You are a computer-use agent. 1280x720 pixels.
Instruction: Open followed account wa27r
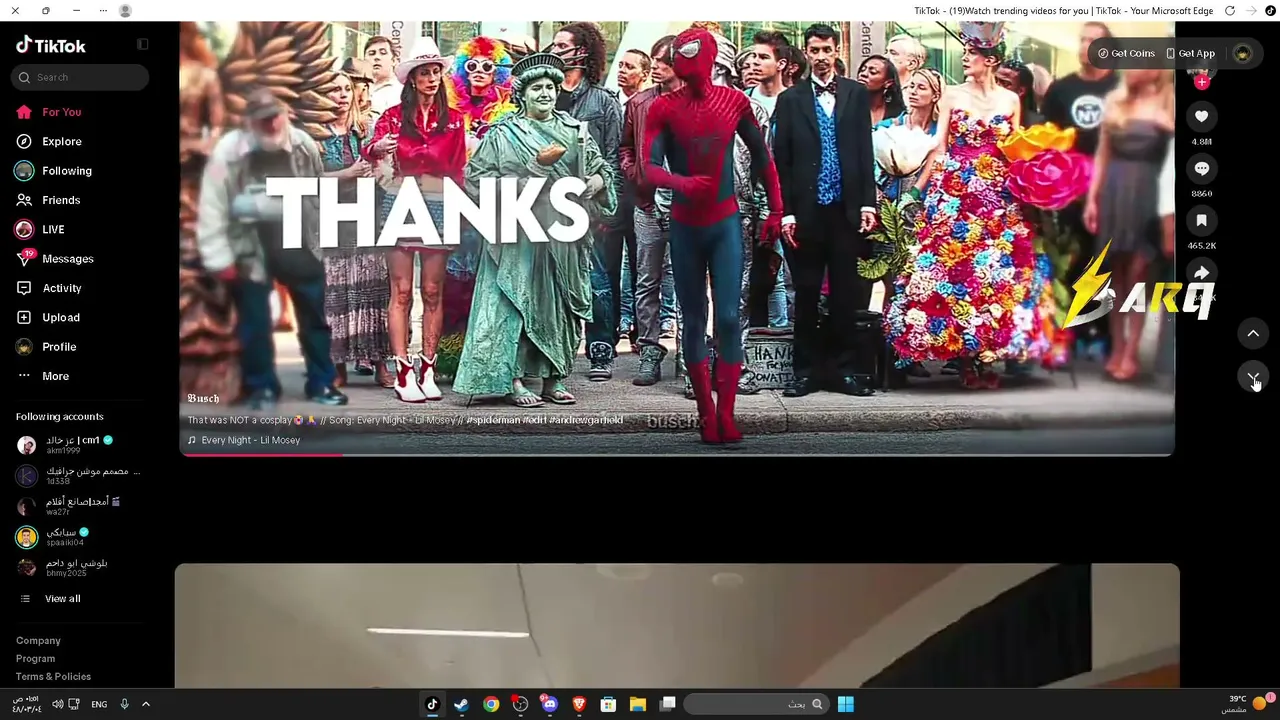pyautogui.click(x=68, y=506)
